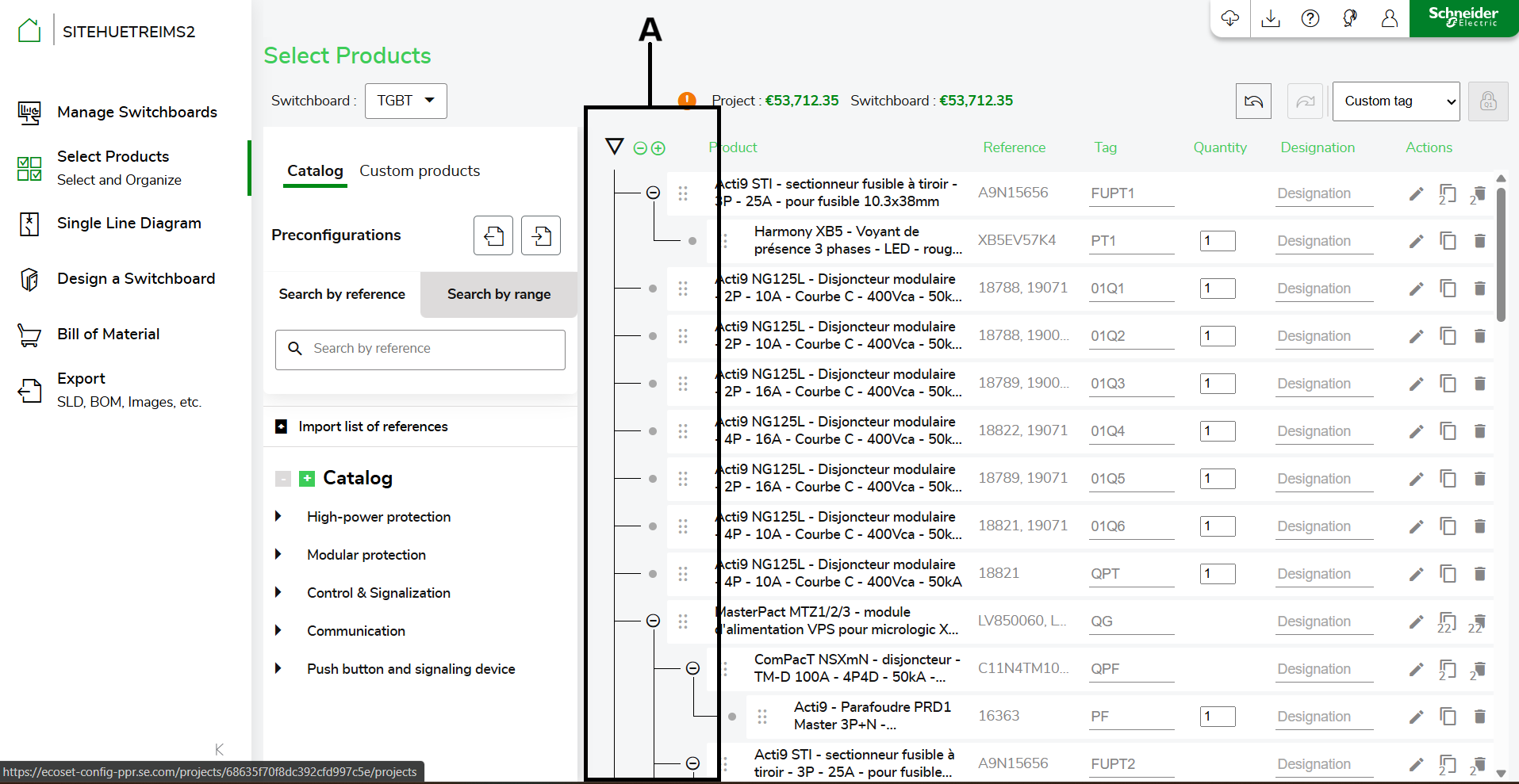Open Bill of Material page
The width and height of the screenshot is (1519, 784).
[89, 335]
